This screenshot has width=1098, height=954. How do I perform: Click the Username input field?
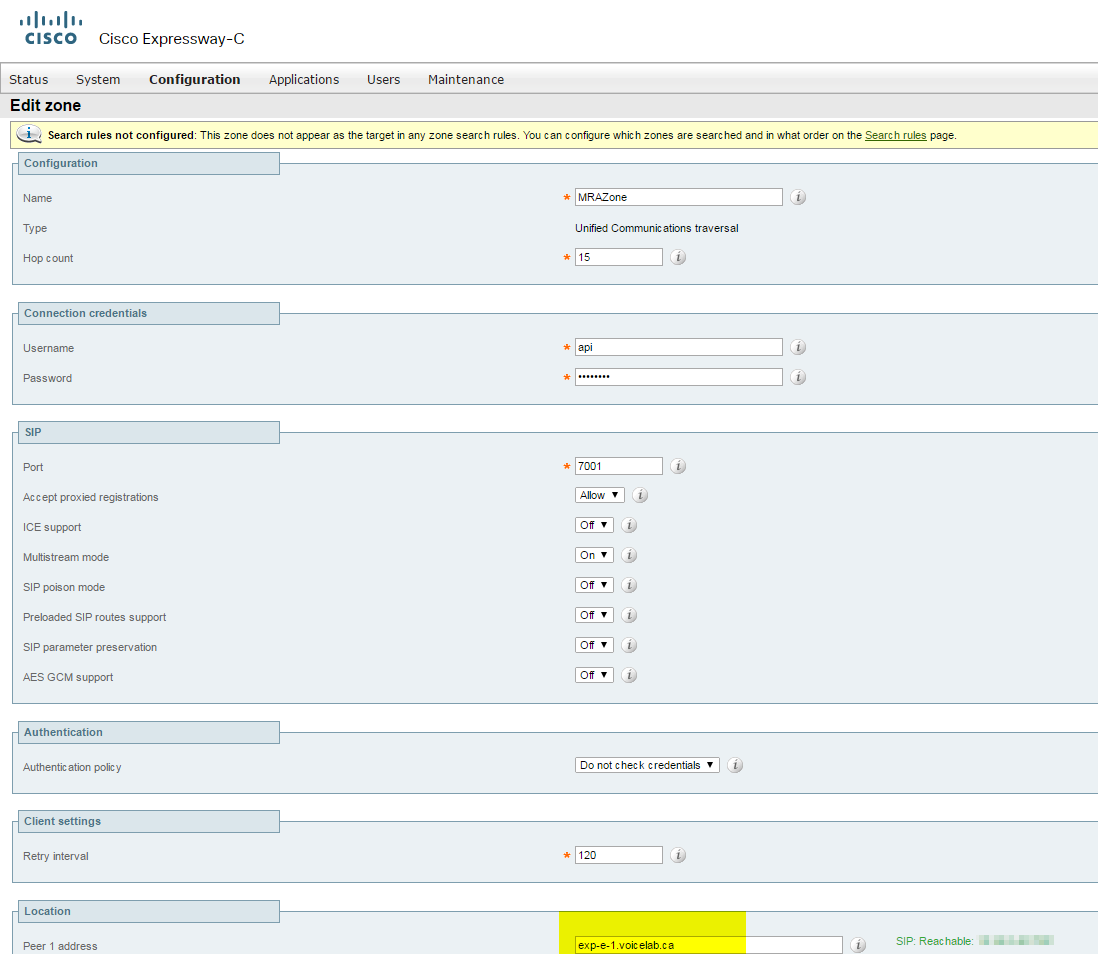click(679, 347)
